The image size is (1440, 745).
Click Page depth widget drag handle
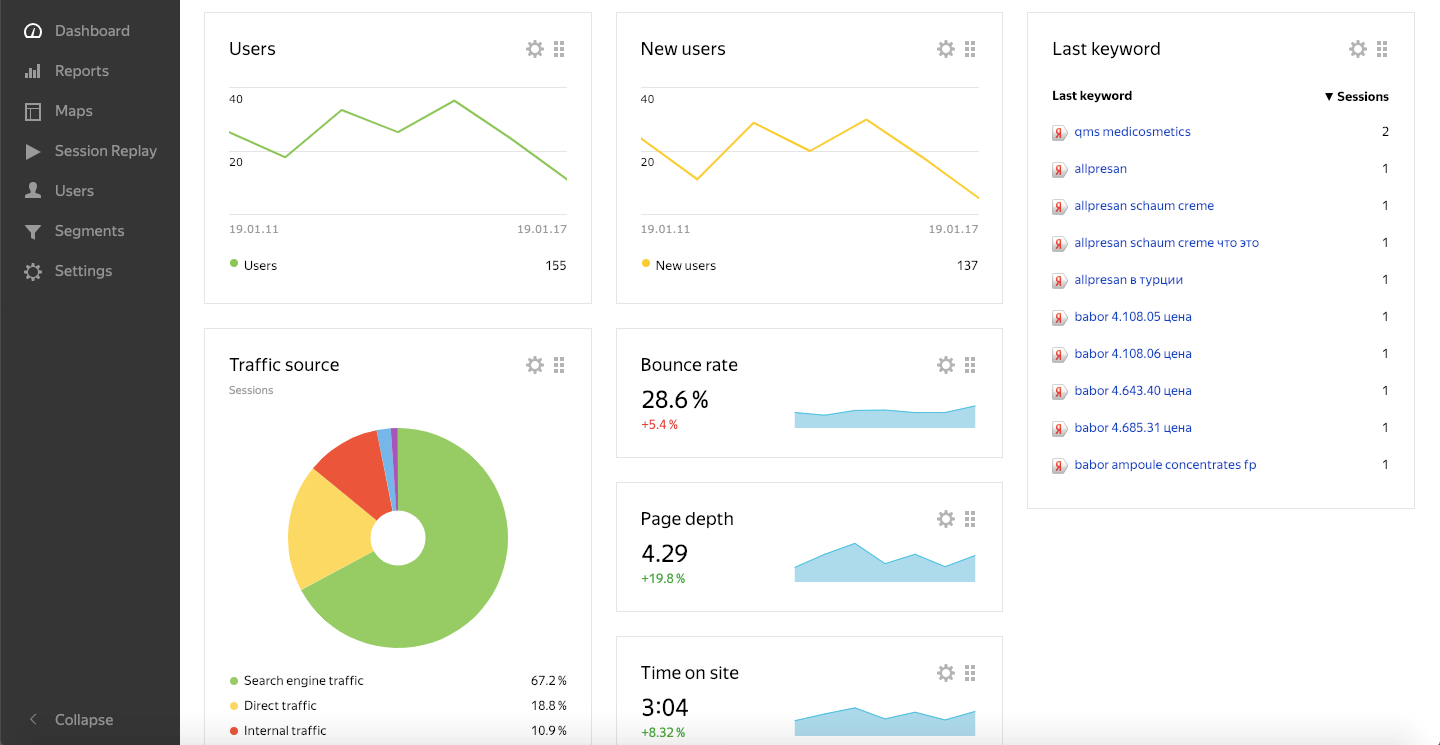(x=970, y=519)
